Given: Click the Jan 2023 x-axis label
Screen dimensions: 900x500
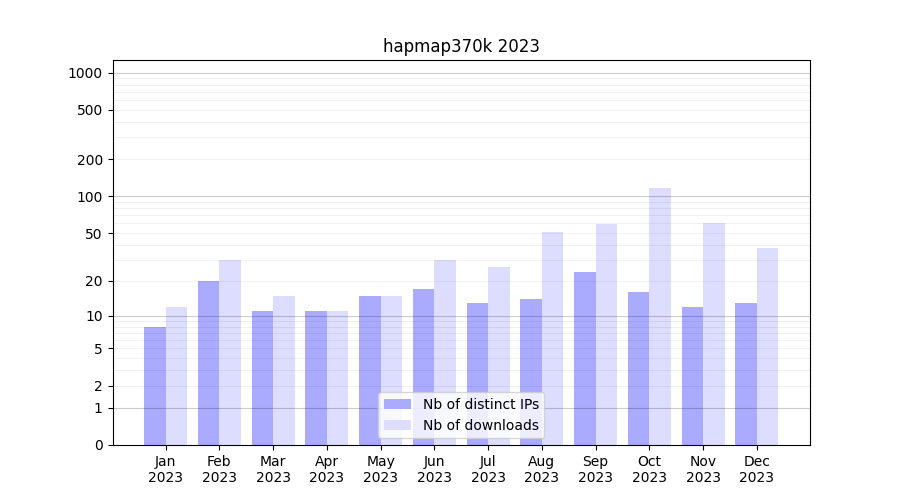Looking at the screenshot, I should (166, 469).
